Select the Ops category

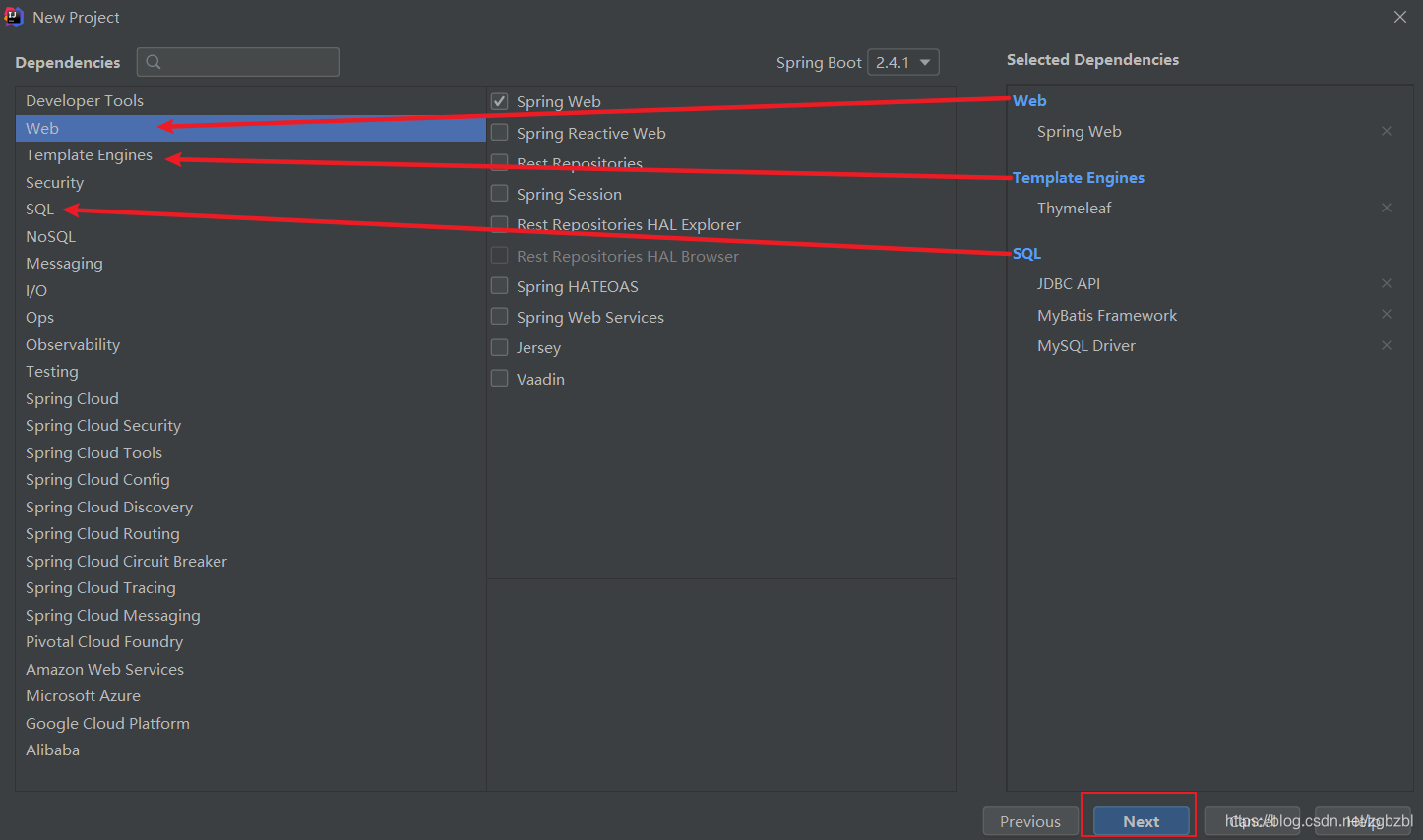click(250, 318)
